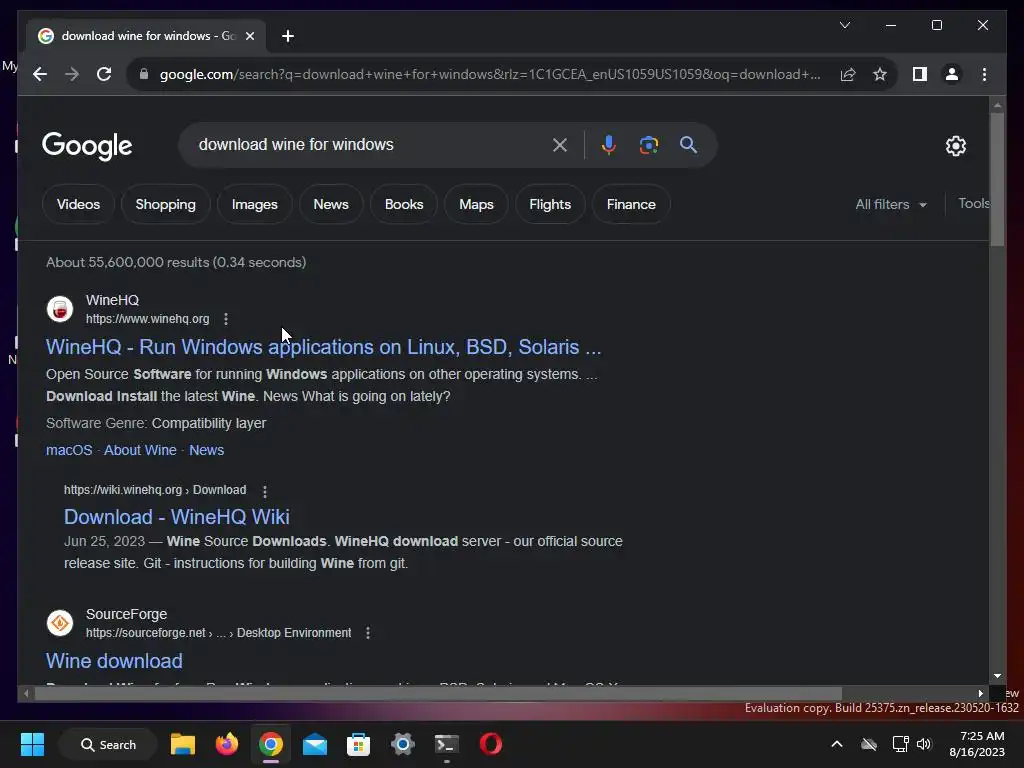Viewport: 1024px width, 768px height.
Task: Follow the News sitelink under WineHQ
Action: coord(206,450)
